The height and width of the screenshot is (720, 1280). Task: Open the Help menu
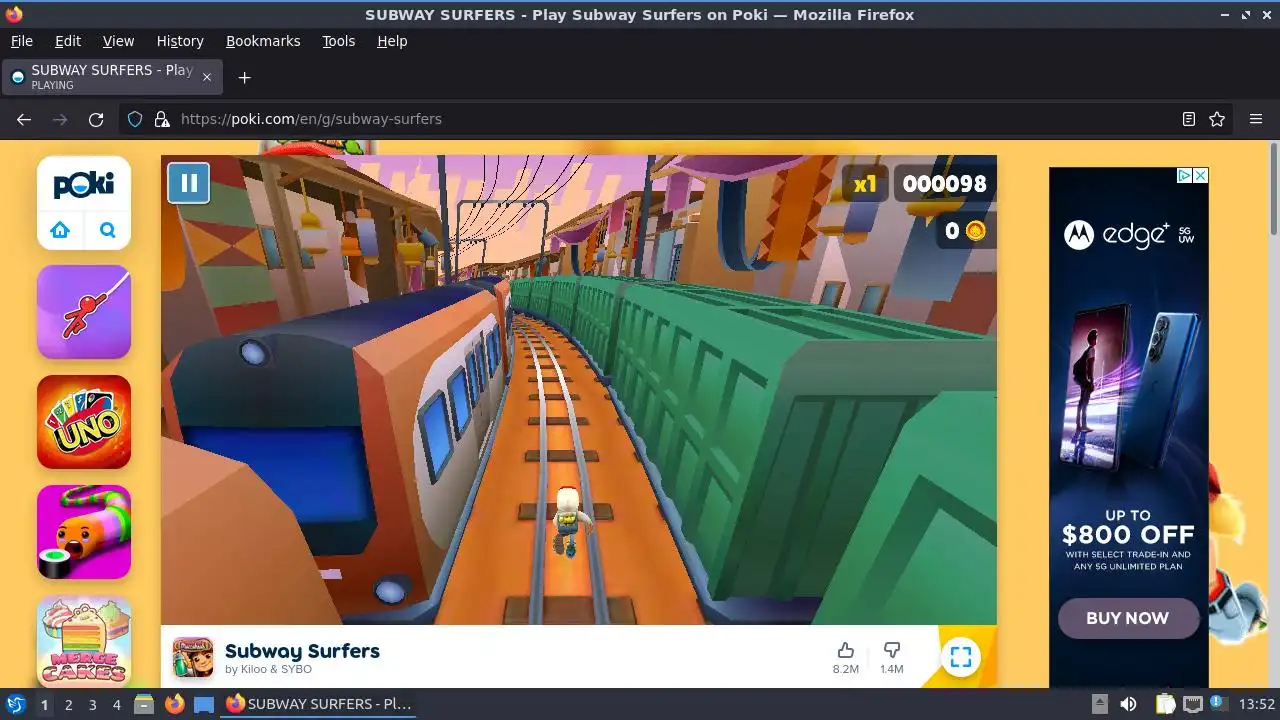tap(392, 41)
